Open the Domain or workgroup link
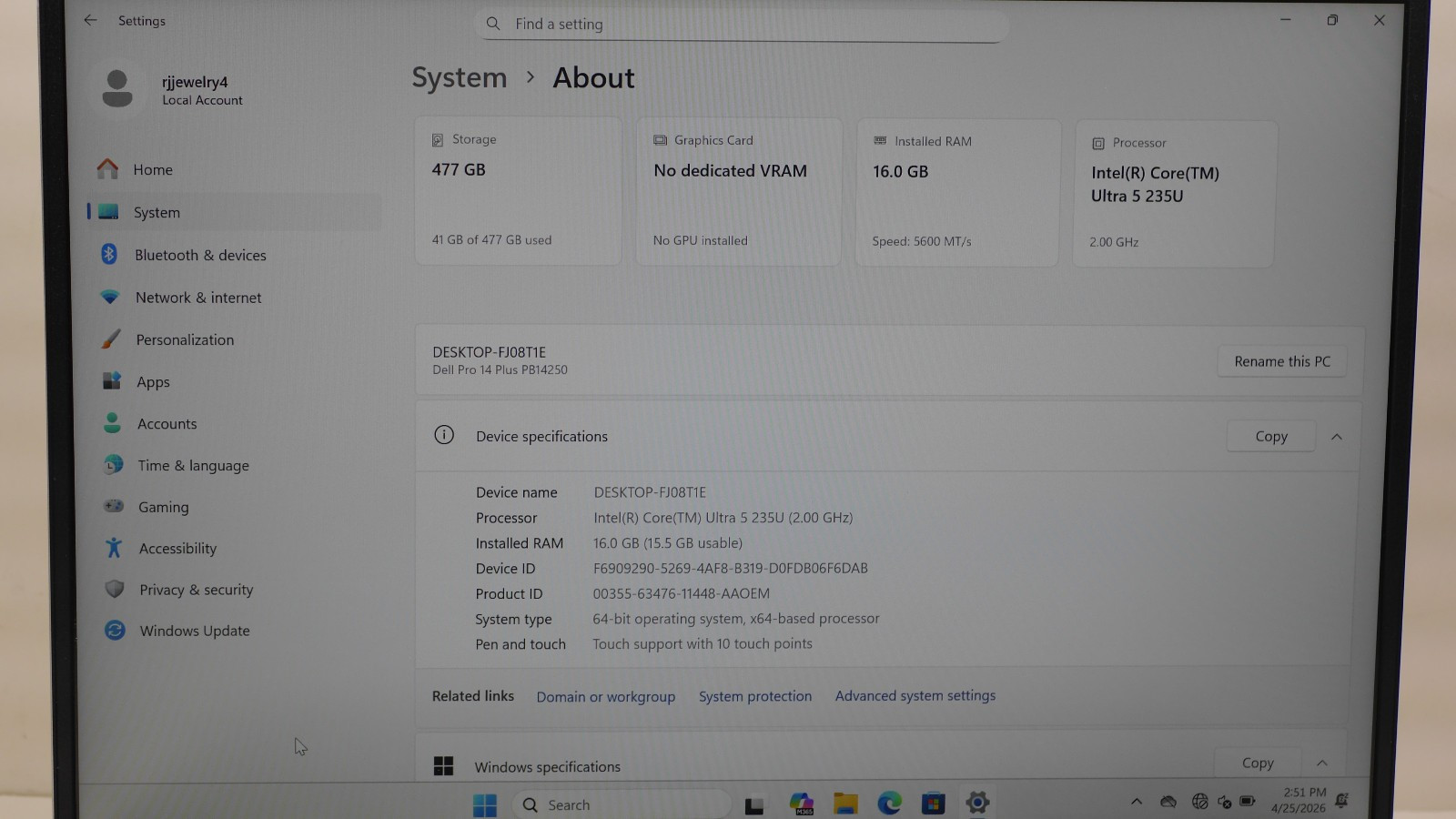The height and width of the screenshot is (819, 1456). [606, 696]
